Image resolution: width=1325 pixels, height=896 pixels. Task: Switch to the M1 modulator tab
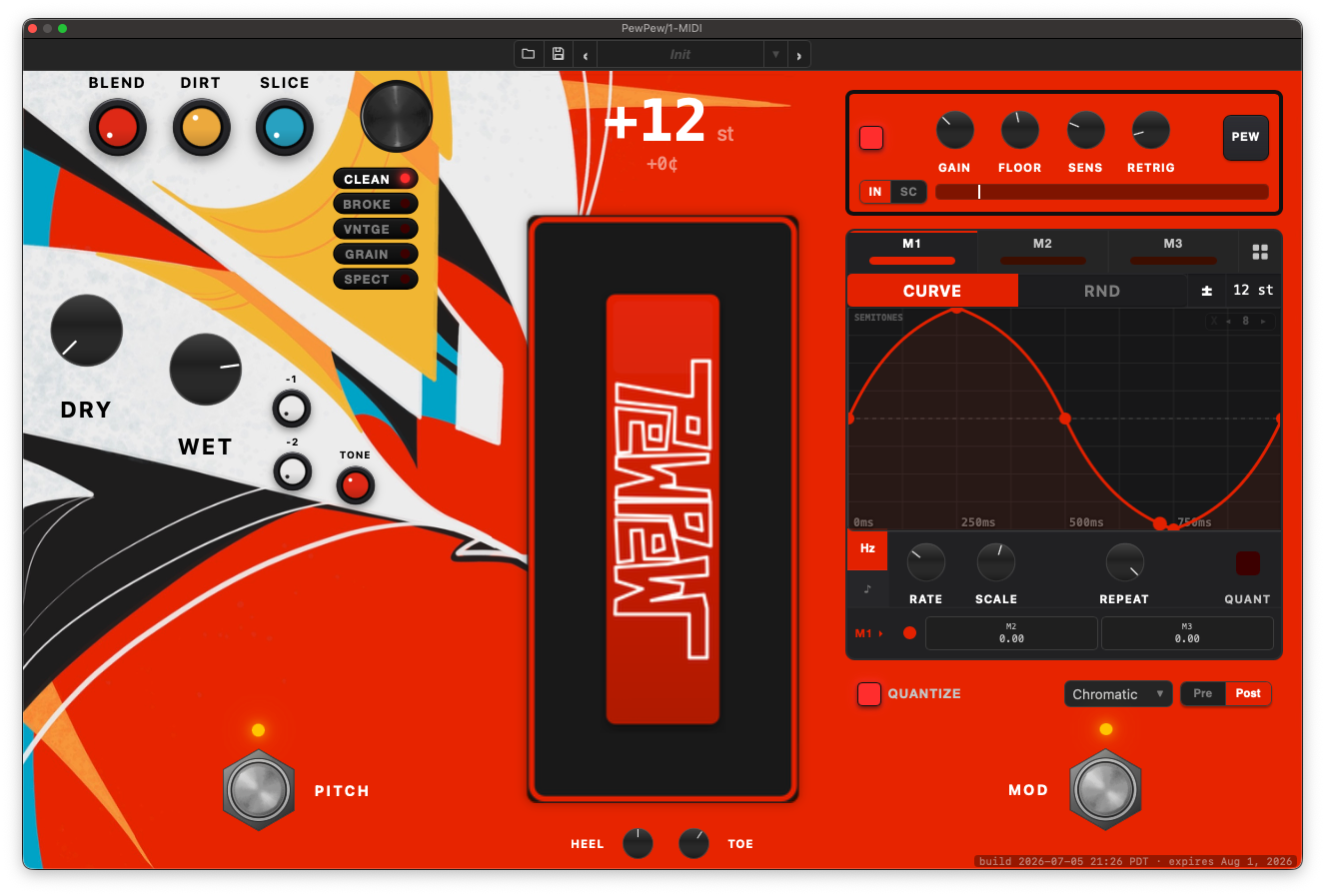click(x=912, y=251)
